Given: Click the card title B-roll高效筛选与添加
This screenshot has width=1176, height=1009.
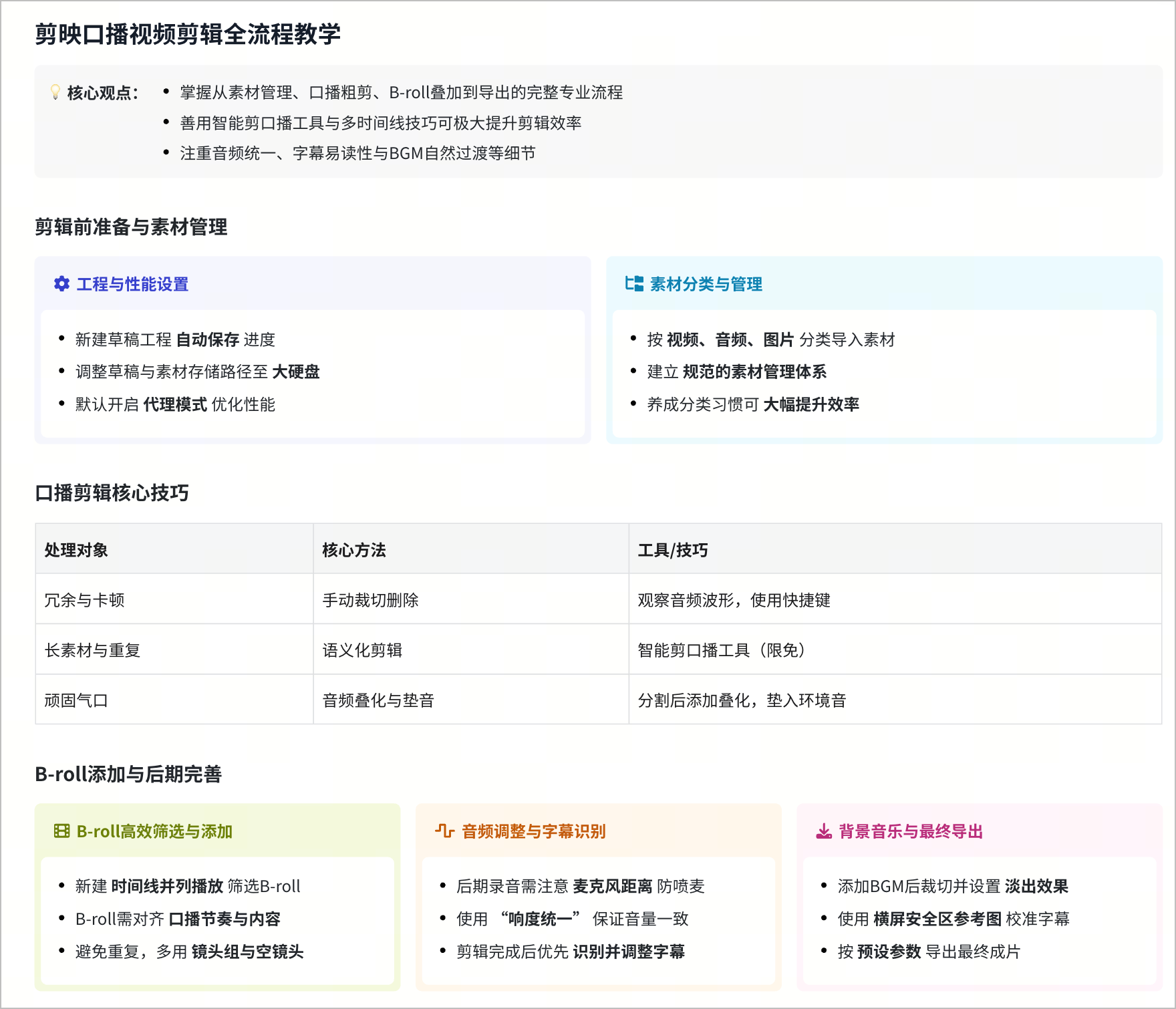Looking at the screenshot, I should point(154,831).
